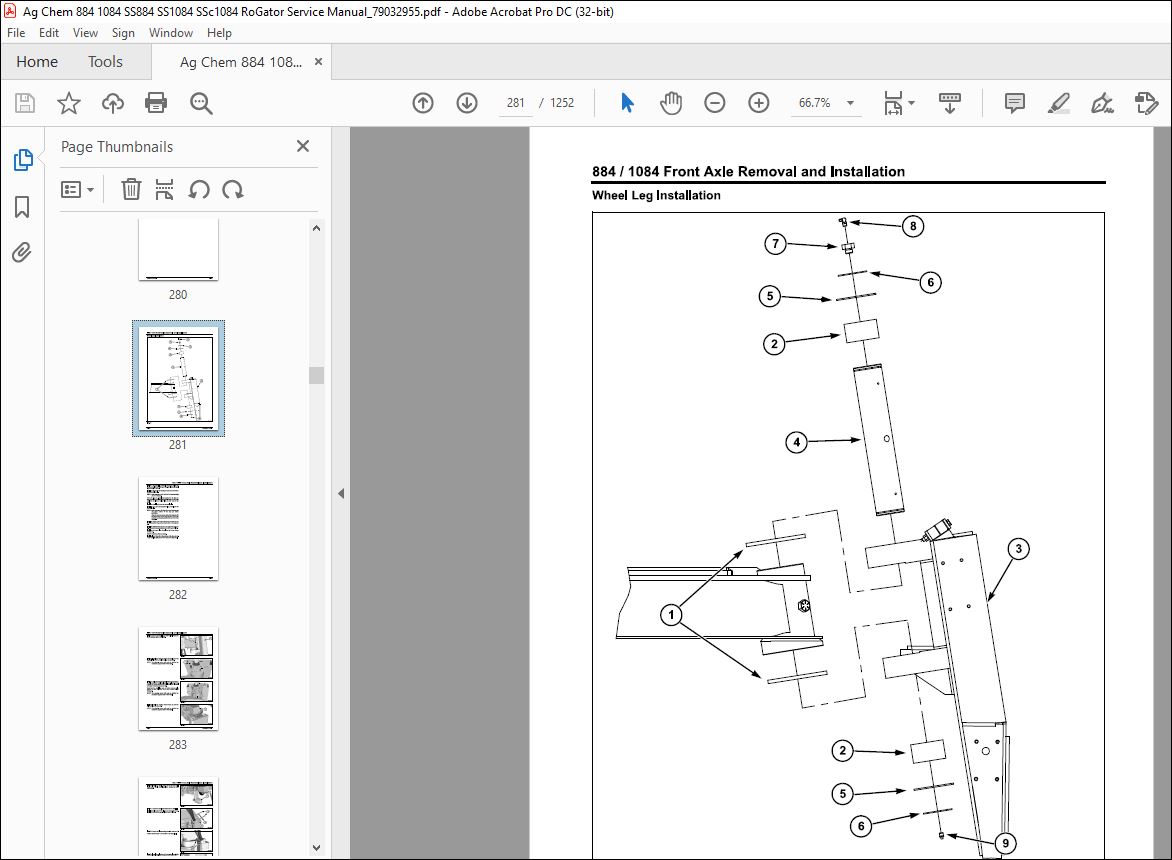Toggle the Page Thumbnails sidebar panel
The height and width of the screenshot is (860, 1172).
click(x=22, y=160)
